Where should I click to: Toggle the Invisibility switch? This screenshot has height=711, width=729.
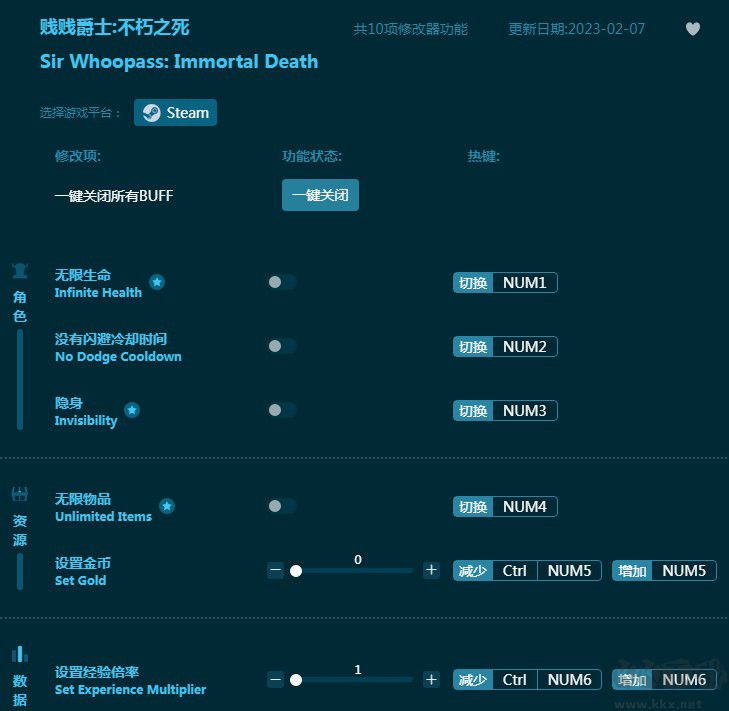[x=282, y=410]
